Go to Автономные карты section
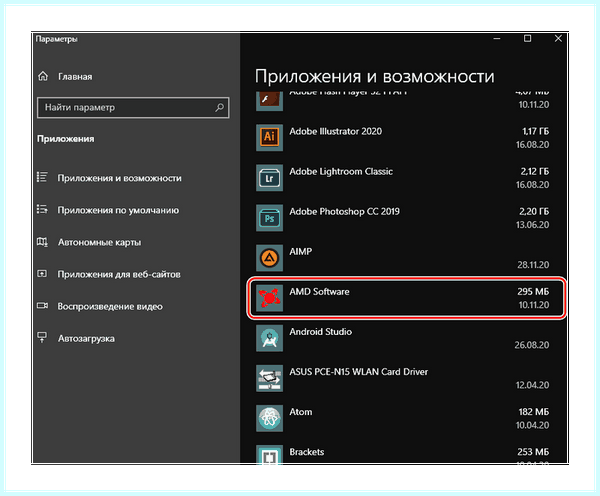Screen dimensions: 600x496 (99, 242)
